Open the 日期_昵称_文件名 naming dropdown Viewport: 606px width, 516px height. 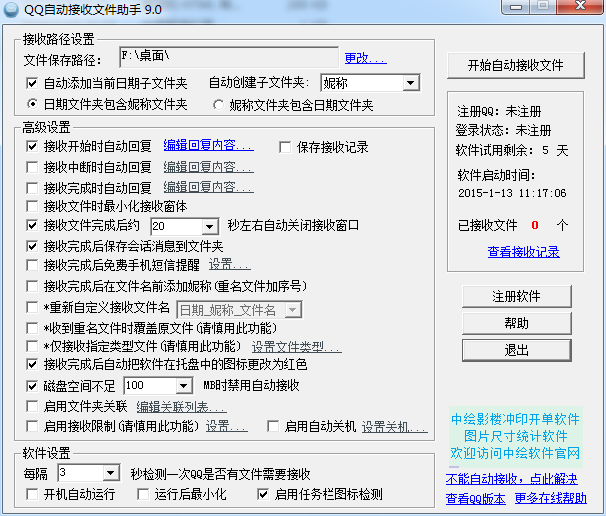239,310
